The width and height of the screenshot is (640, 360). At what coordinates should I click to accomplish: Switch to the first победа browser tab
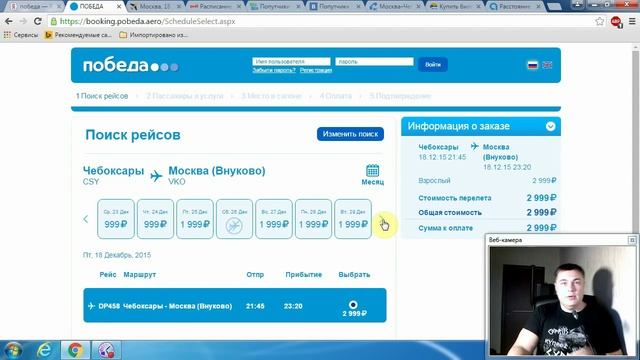[x=33, y=7]
